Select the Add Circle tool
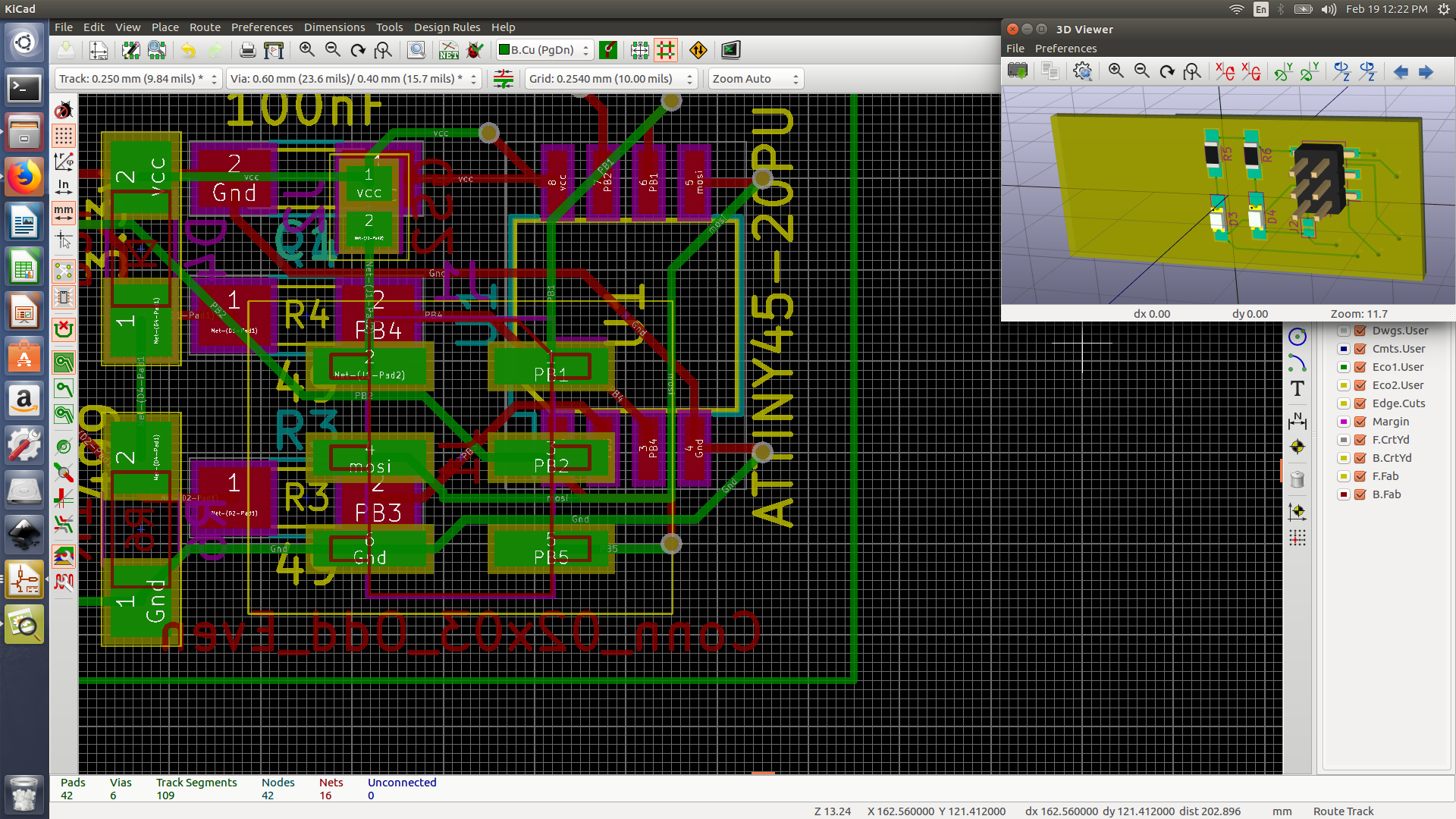Screen dimensions: 1456x819 pos(1298,336)
